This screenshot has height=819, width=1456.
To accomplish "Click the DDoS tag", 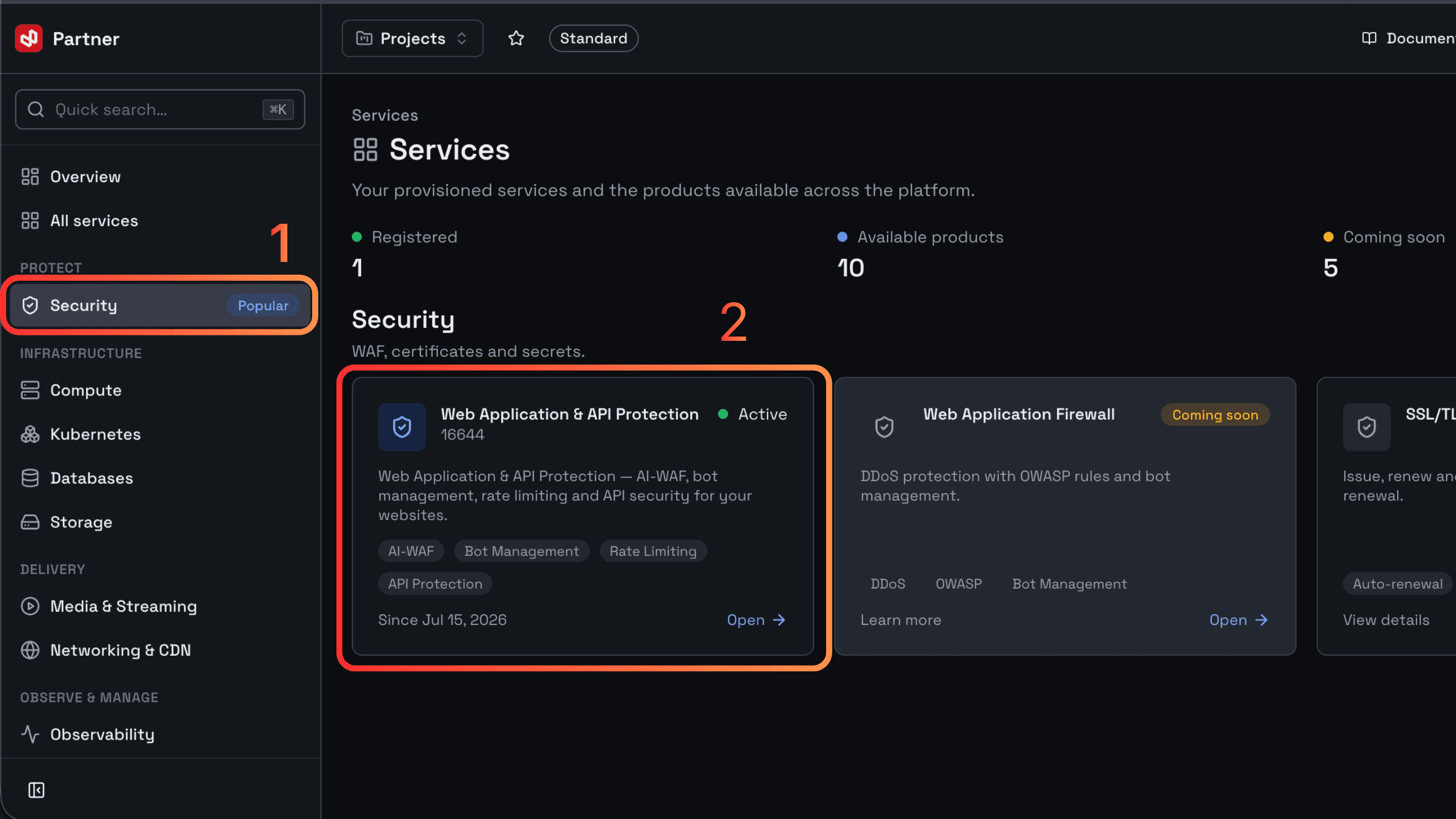I will (x=887, y=585).
